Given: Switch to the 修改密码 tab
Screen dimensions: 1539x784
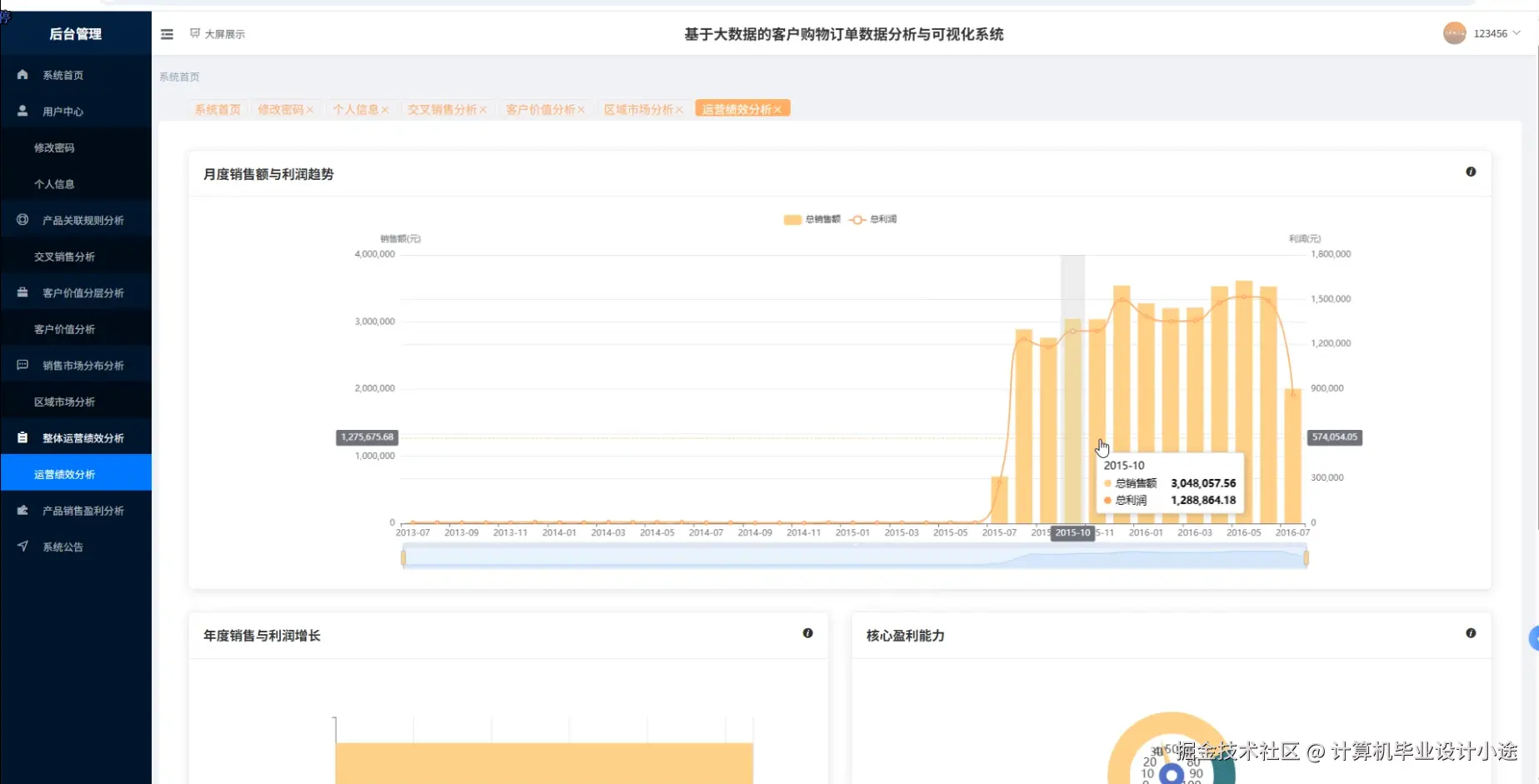Looking at the screenshot, I should pyautogui.click(x=281, y=110).
